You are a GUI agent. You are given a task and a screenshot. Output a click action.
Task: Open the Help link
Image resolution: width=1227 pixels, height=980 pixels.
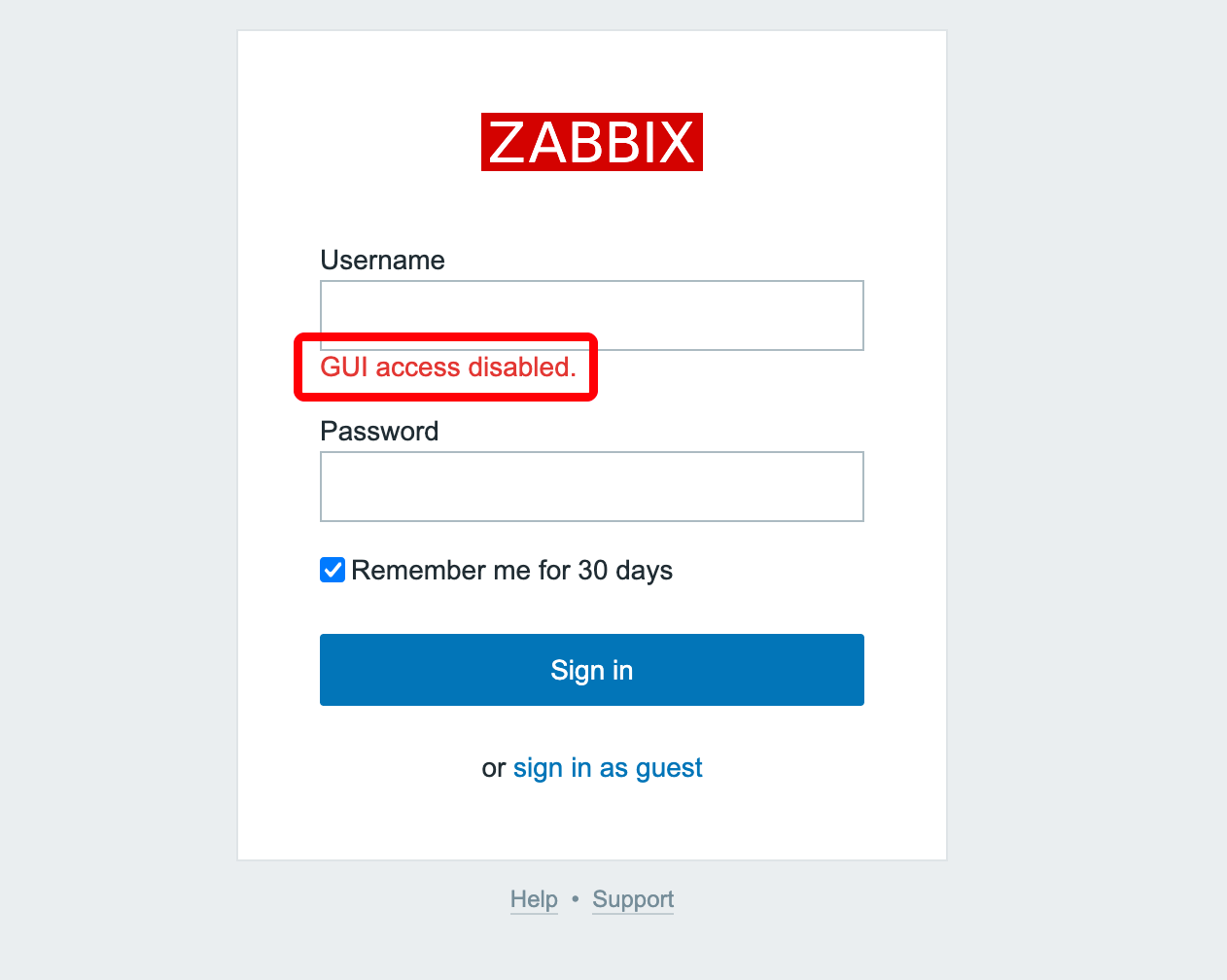tap(534, 899)
